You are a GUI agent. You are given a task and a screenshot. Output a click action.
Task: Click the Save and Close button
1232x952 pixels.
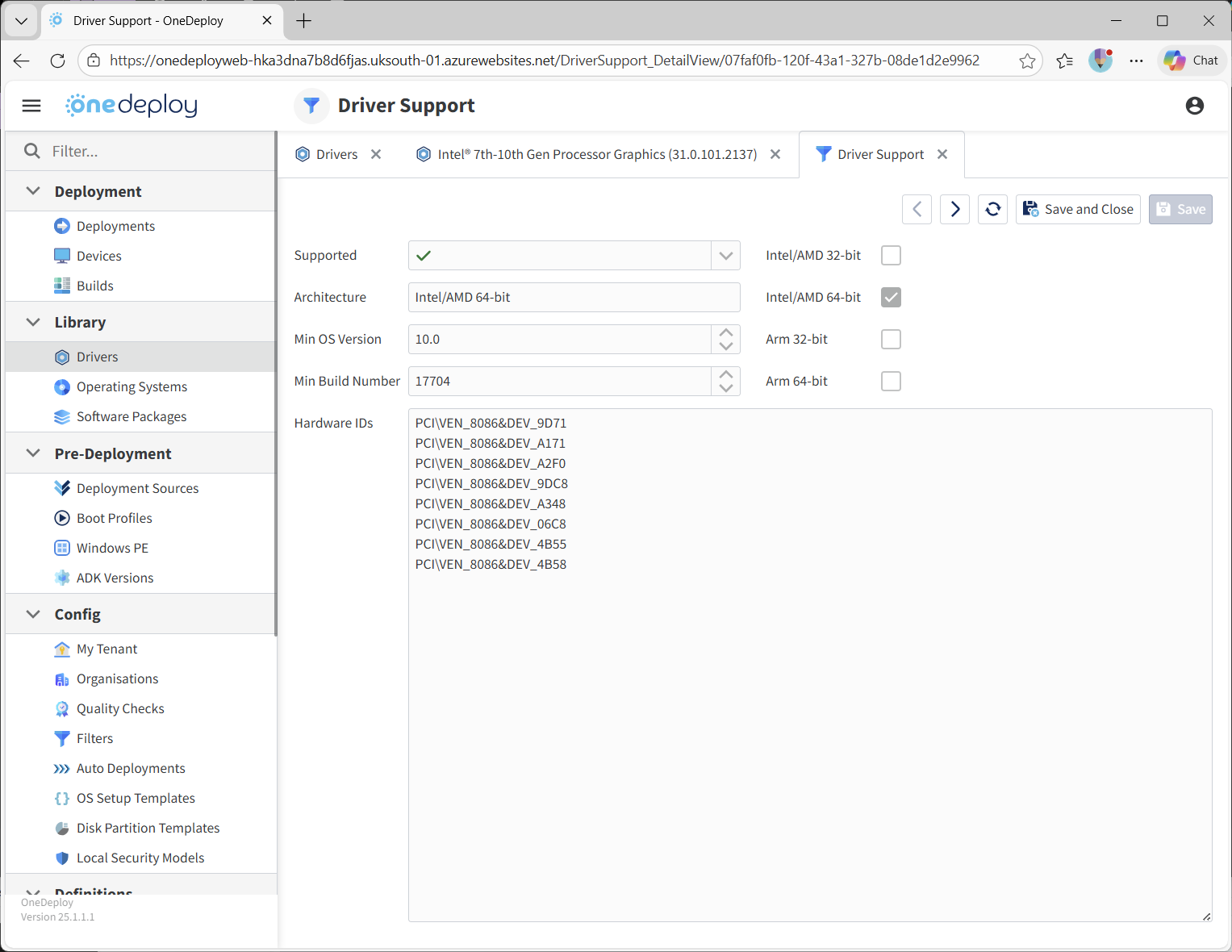coord(1077,209)
